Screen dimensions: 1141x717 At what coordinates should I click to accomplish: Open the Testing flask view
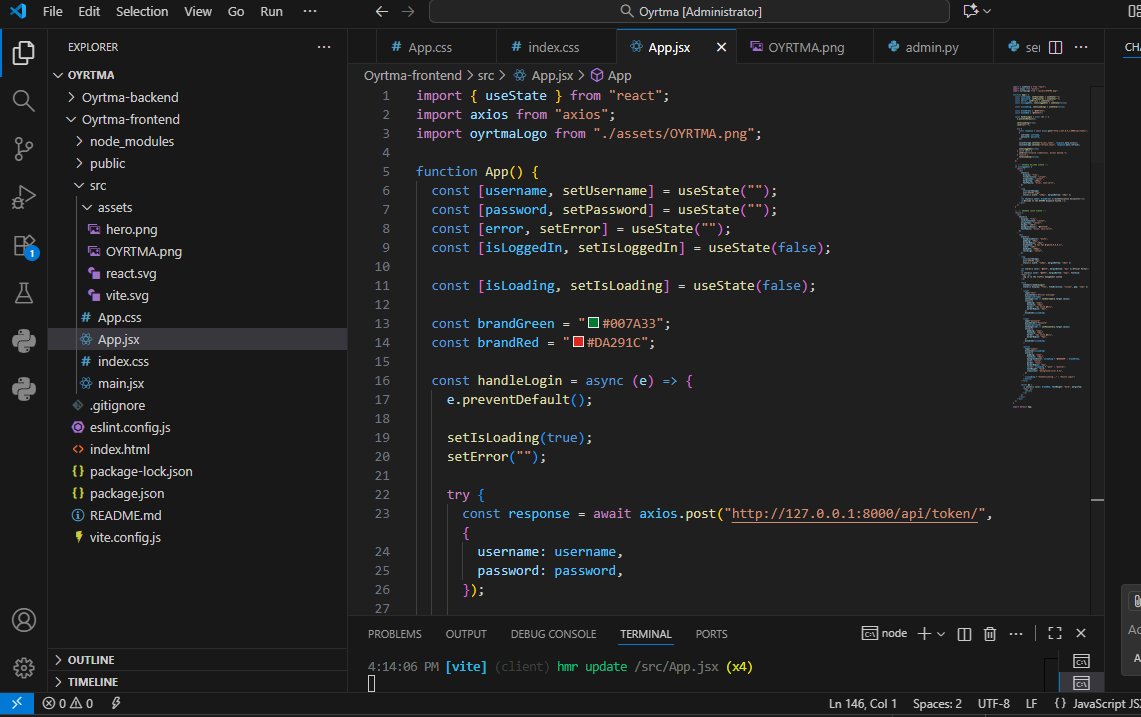[x=23, y=293]
